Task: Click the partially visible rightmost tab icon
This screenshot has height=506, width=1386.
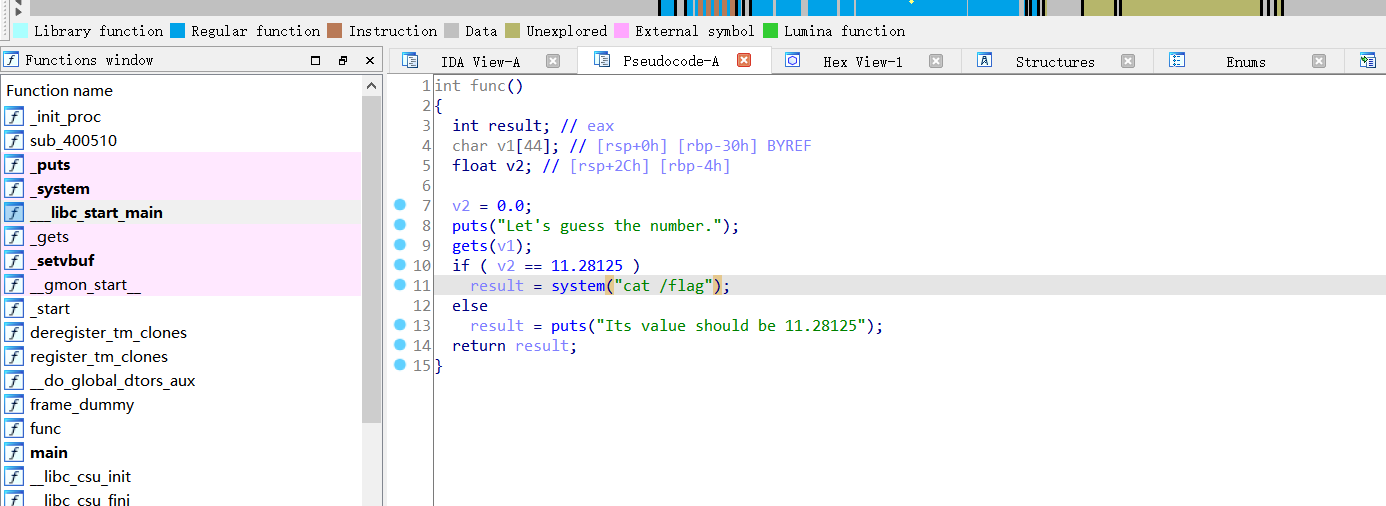Action: click(x=1368, y=61)
